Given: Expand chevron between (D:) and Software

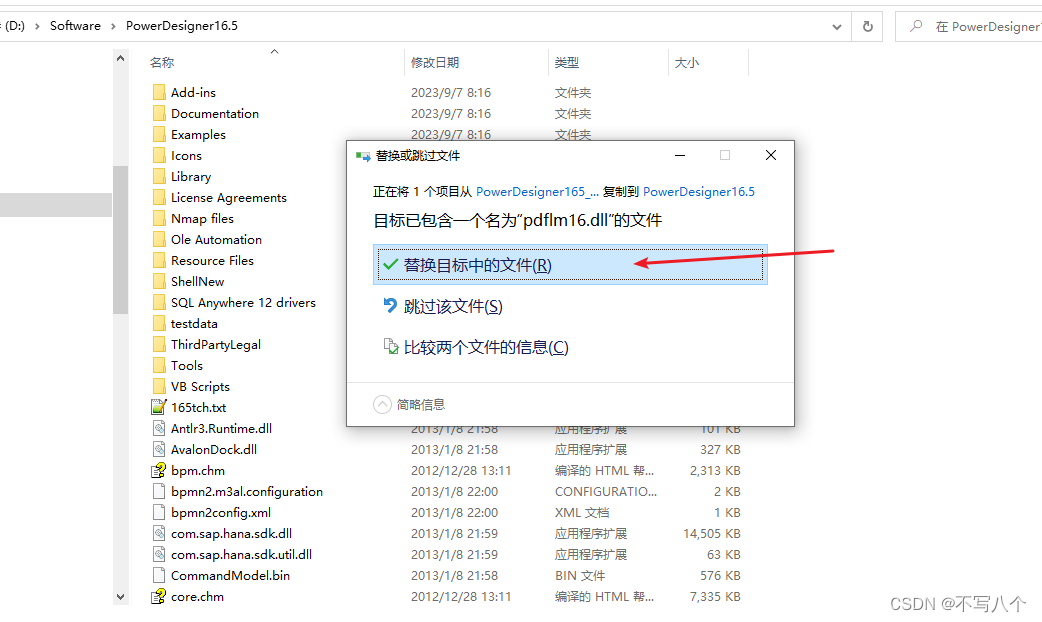Looking at the screenshot, I should (37, 26).
